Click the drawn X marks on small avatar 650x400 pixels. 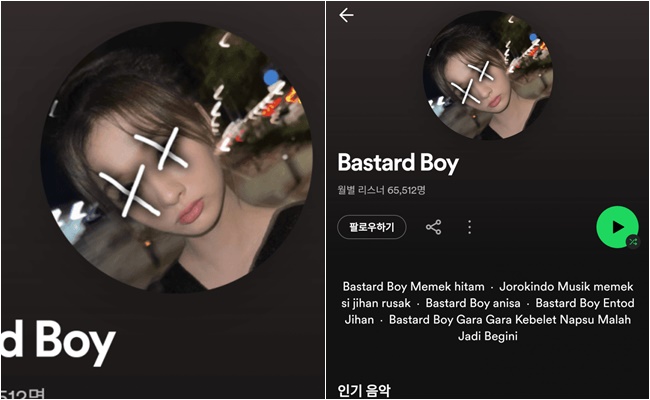pos(473,82)
